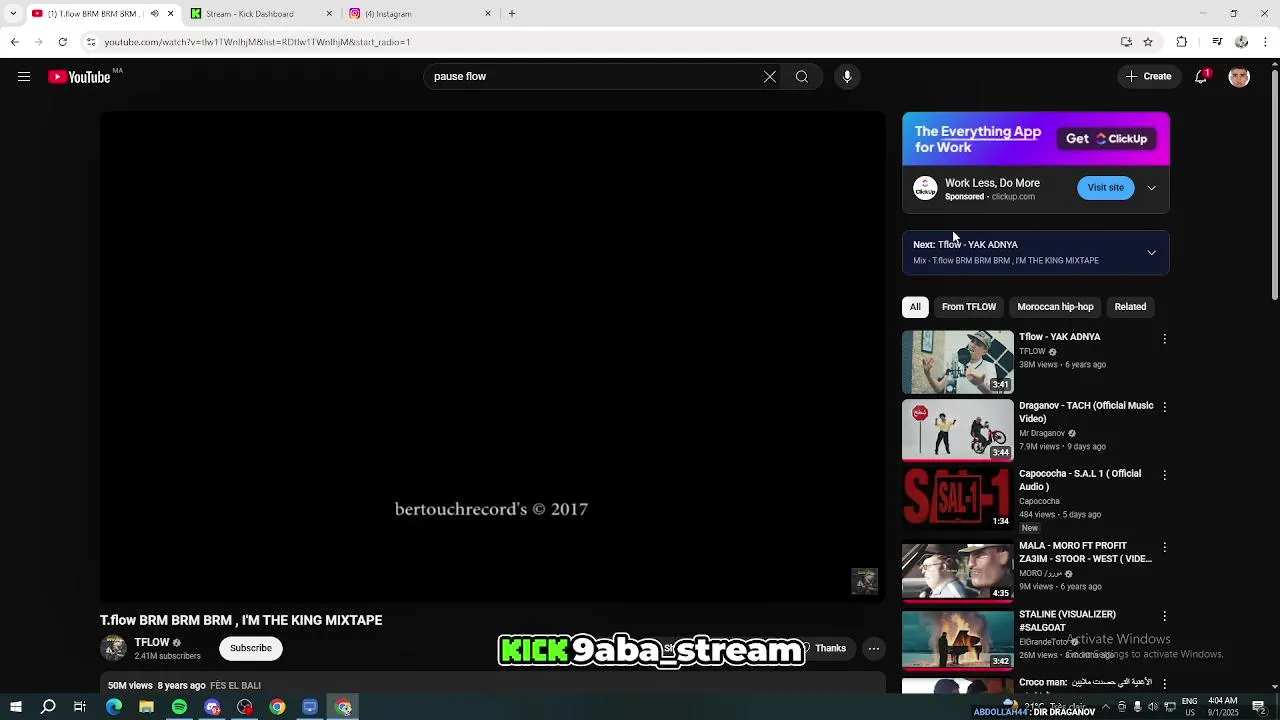Open Windows taskbar search
1280x720 pixels.
coord(48,707)
